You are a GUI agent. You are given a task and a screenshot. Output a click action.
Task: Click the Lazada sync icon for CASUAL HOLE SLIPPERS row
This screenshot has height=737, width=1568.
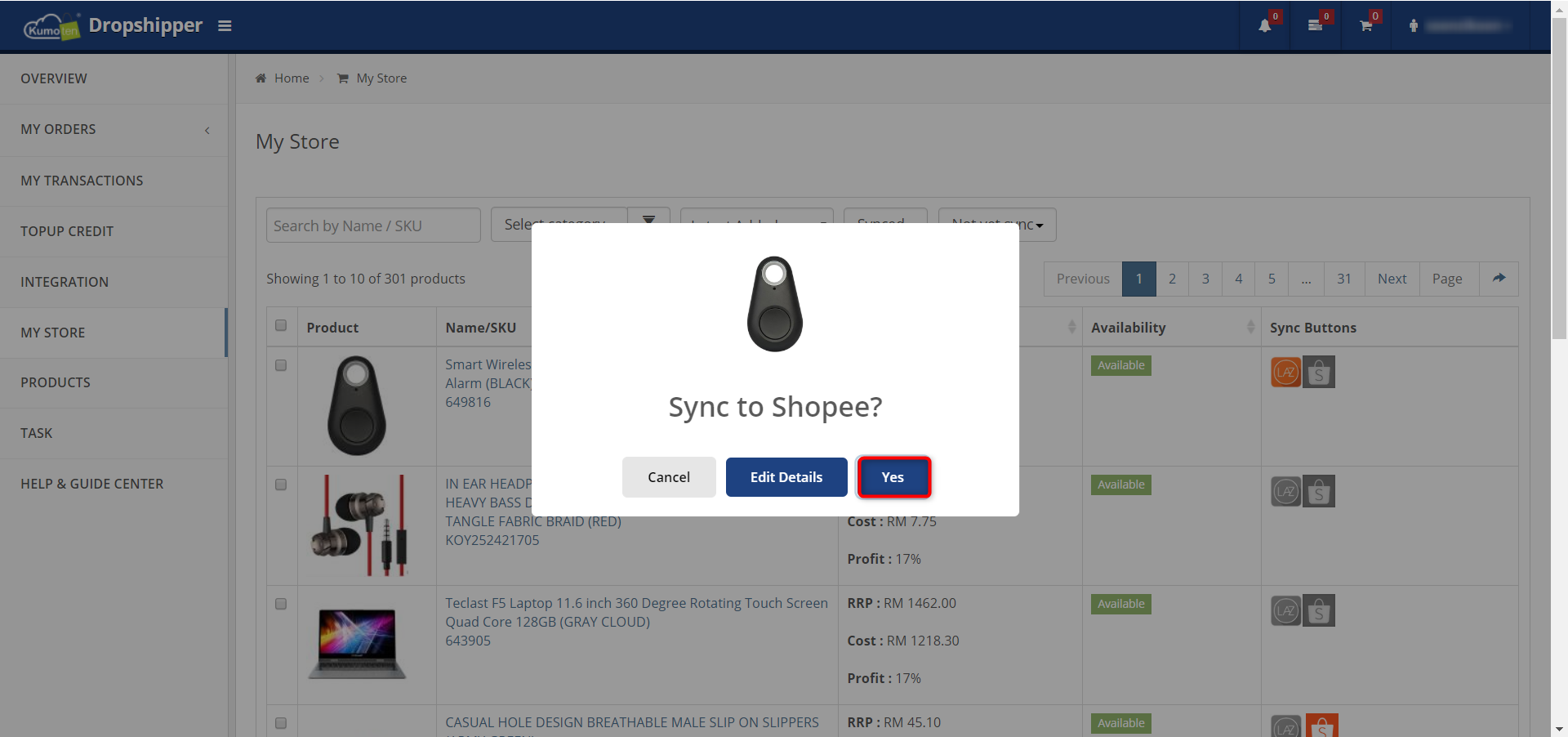[x=1286, y=726]
